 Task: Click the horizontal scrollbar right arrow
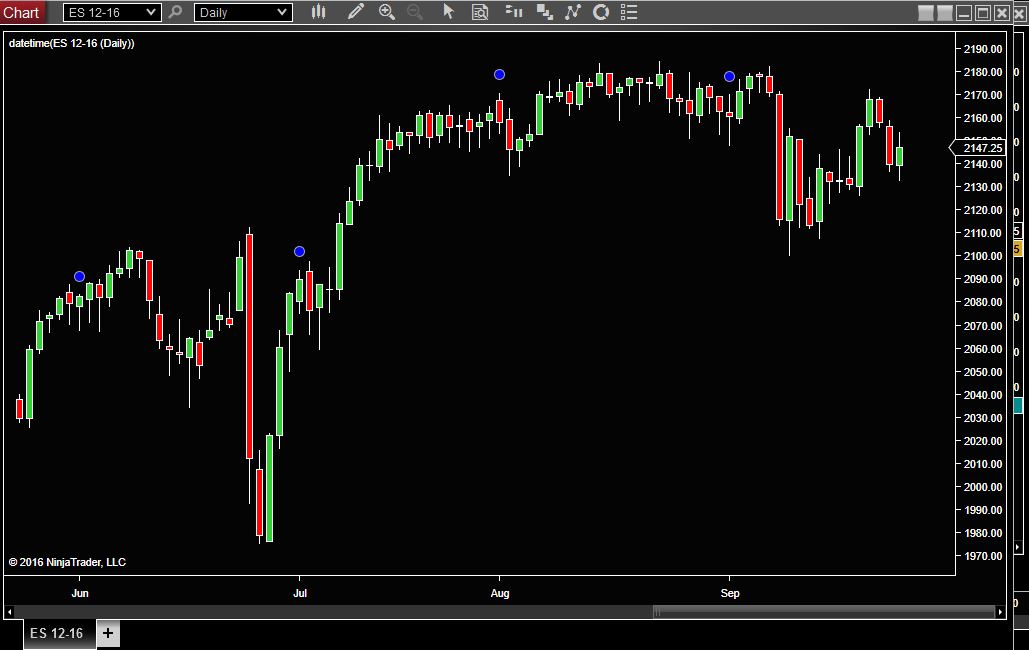(1000, 612)
